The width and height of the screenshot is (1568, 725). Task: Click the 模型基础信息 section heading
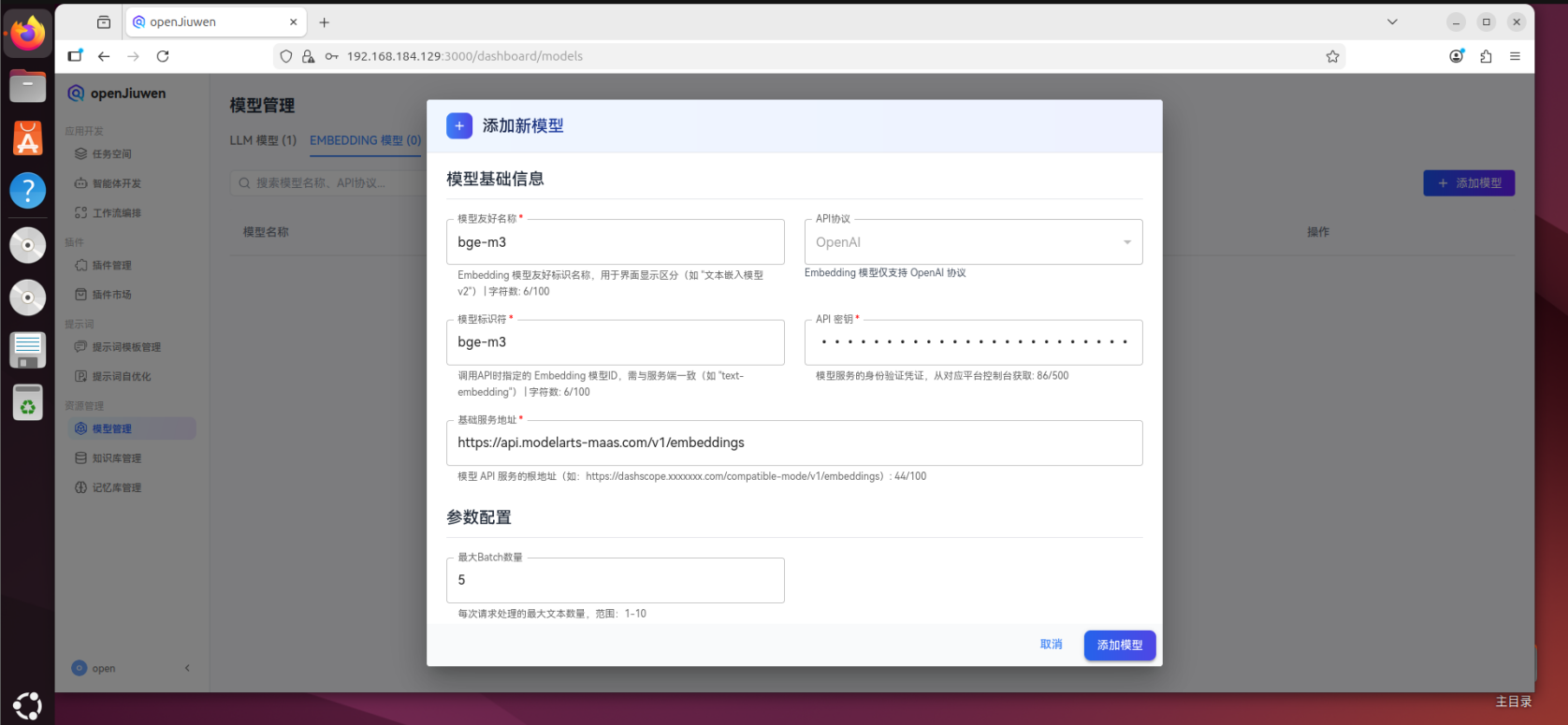tap(495, 179)
